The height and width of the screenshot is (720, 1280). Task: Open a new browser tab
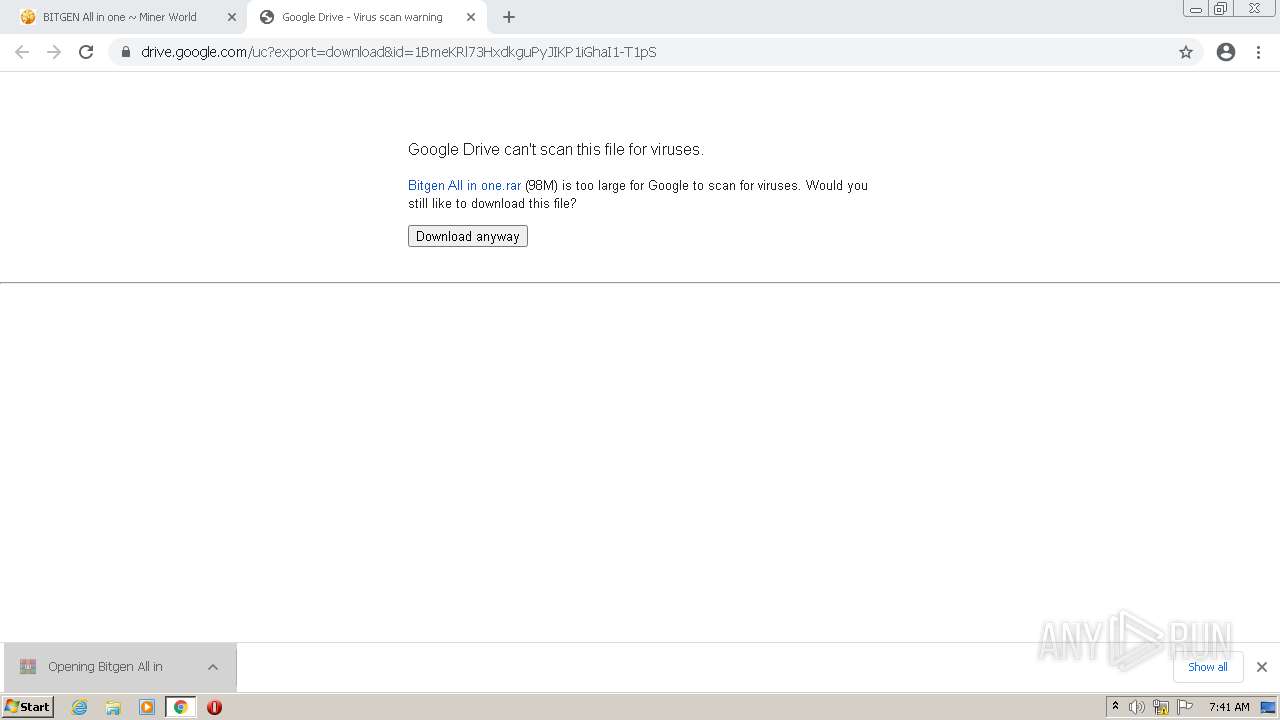pos(509,17)
